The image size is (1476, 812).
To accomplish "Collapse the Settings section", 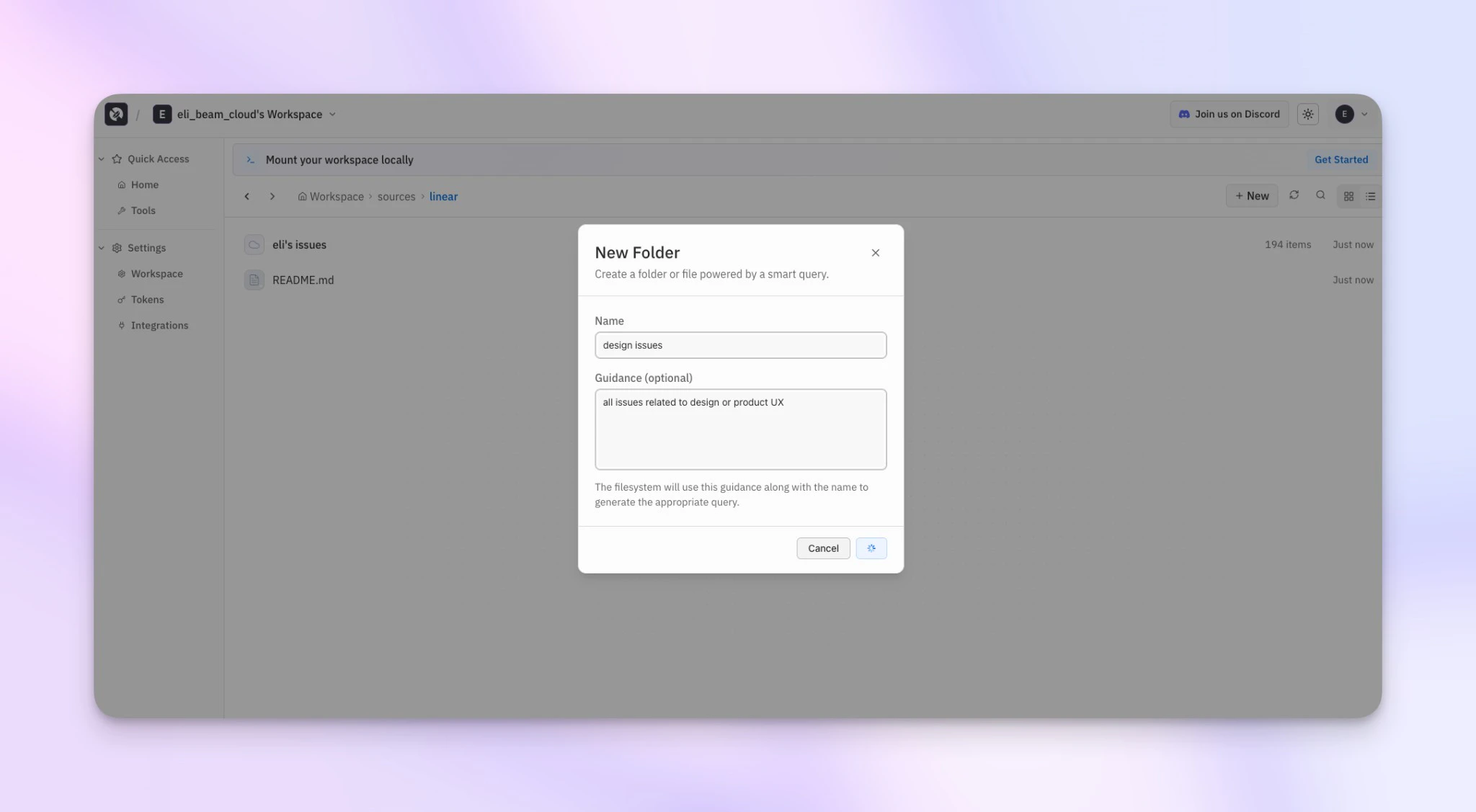I will point(101,247).
